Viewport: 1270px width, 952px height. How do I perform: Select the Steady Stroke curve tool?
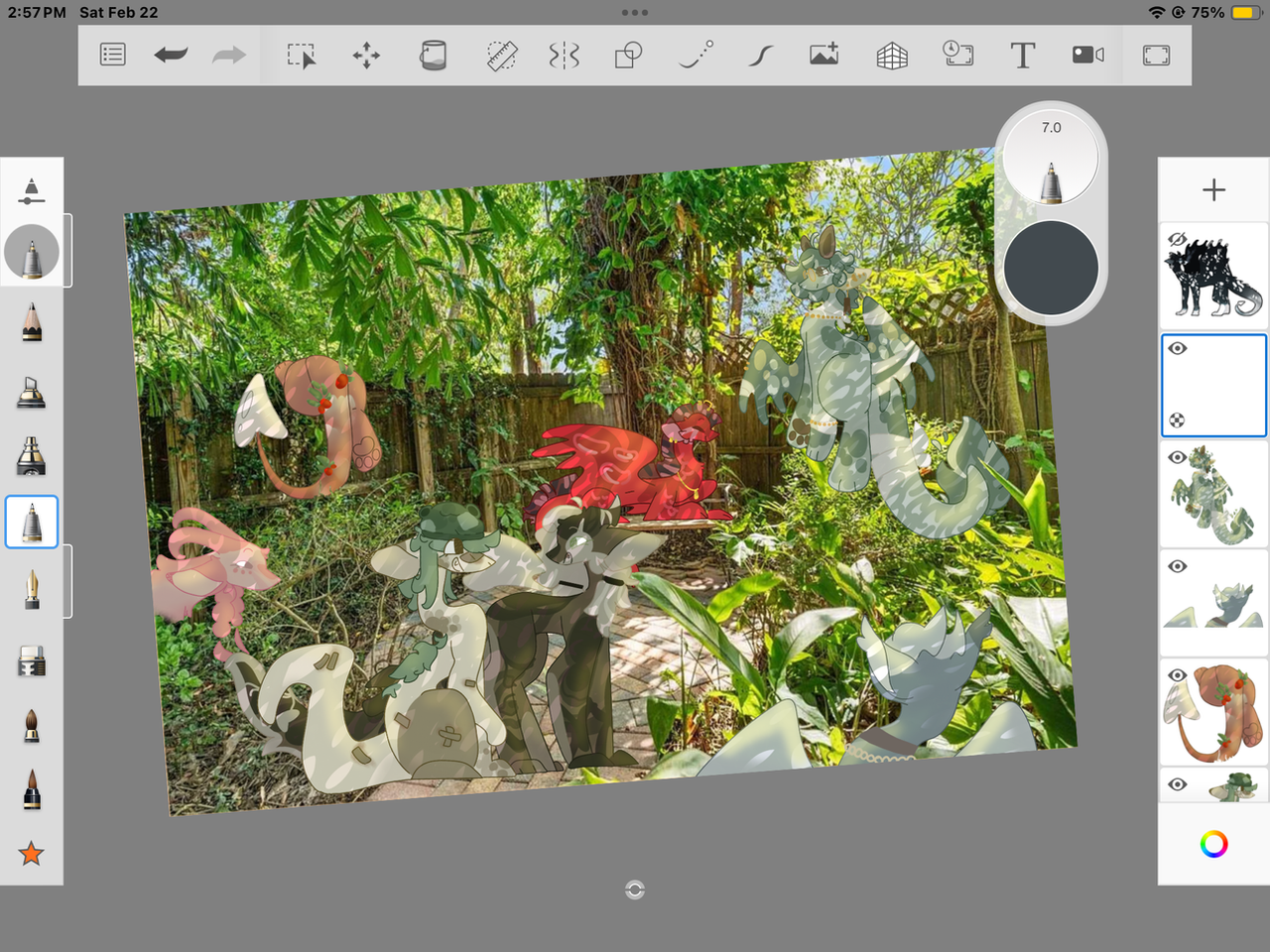click(x=761, y=55)
